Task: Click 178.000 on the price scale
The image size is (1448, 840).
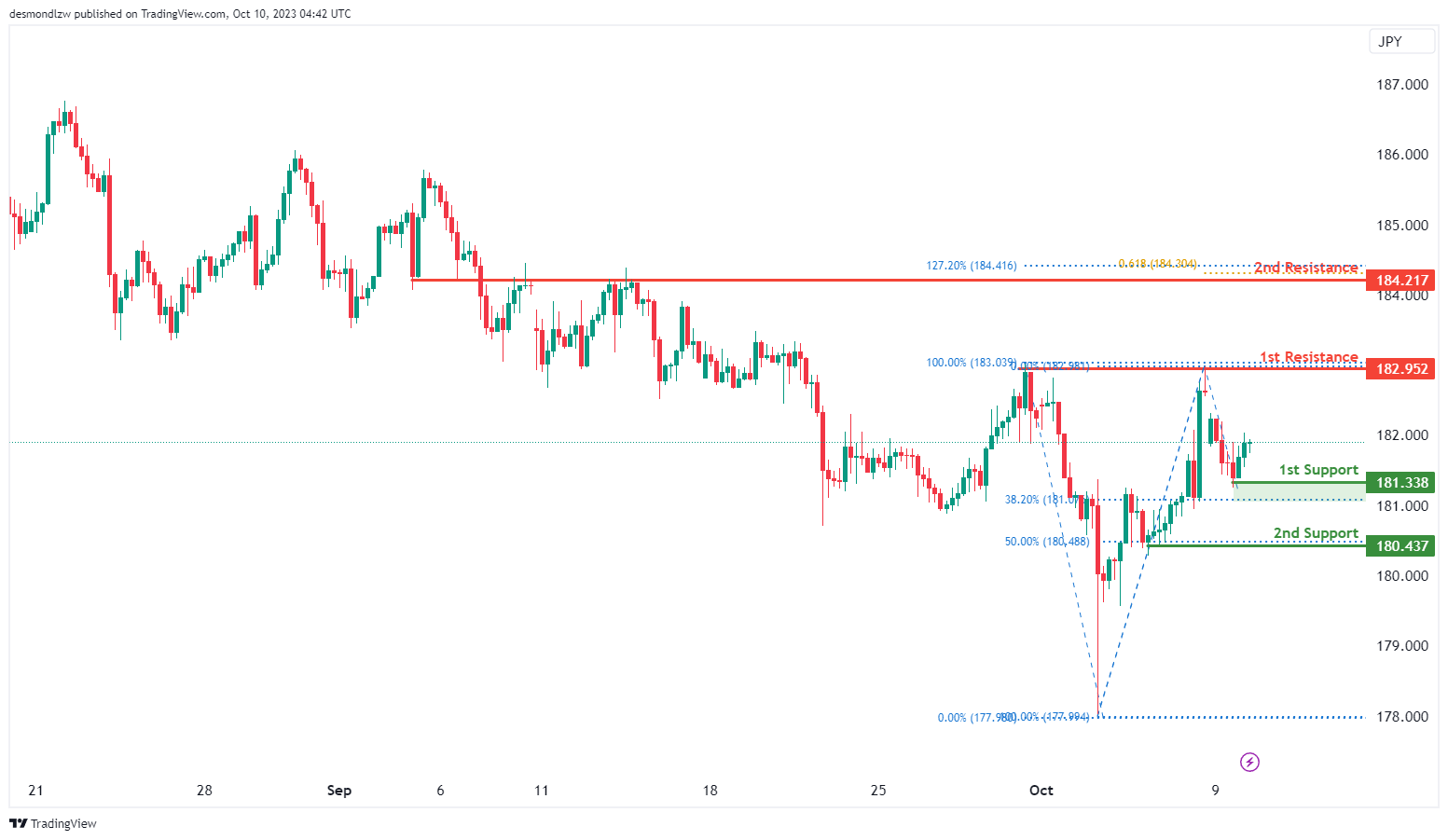Action: click(1401, 717)
